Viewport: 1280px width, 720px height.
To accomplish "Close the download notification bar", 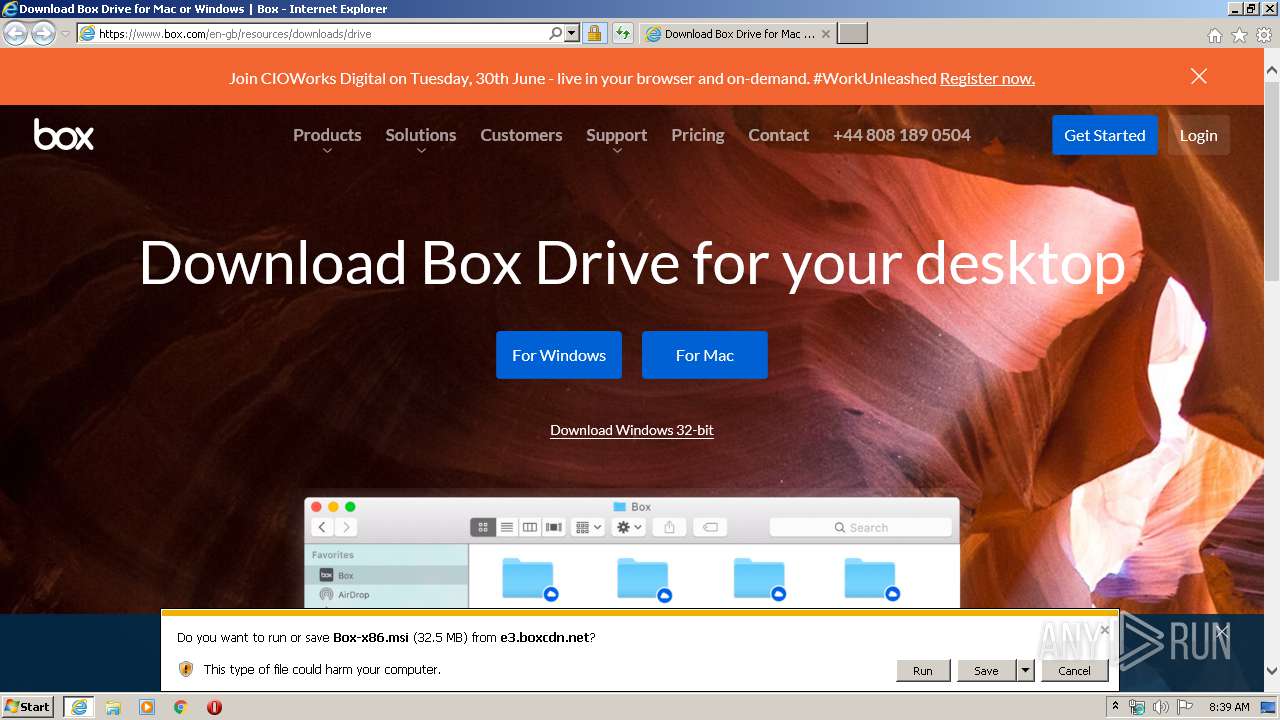I will point(1104,630).
